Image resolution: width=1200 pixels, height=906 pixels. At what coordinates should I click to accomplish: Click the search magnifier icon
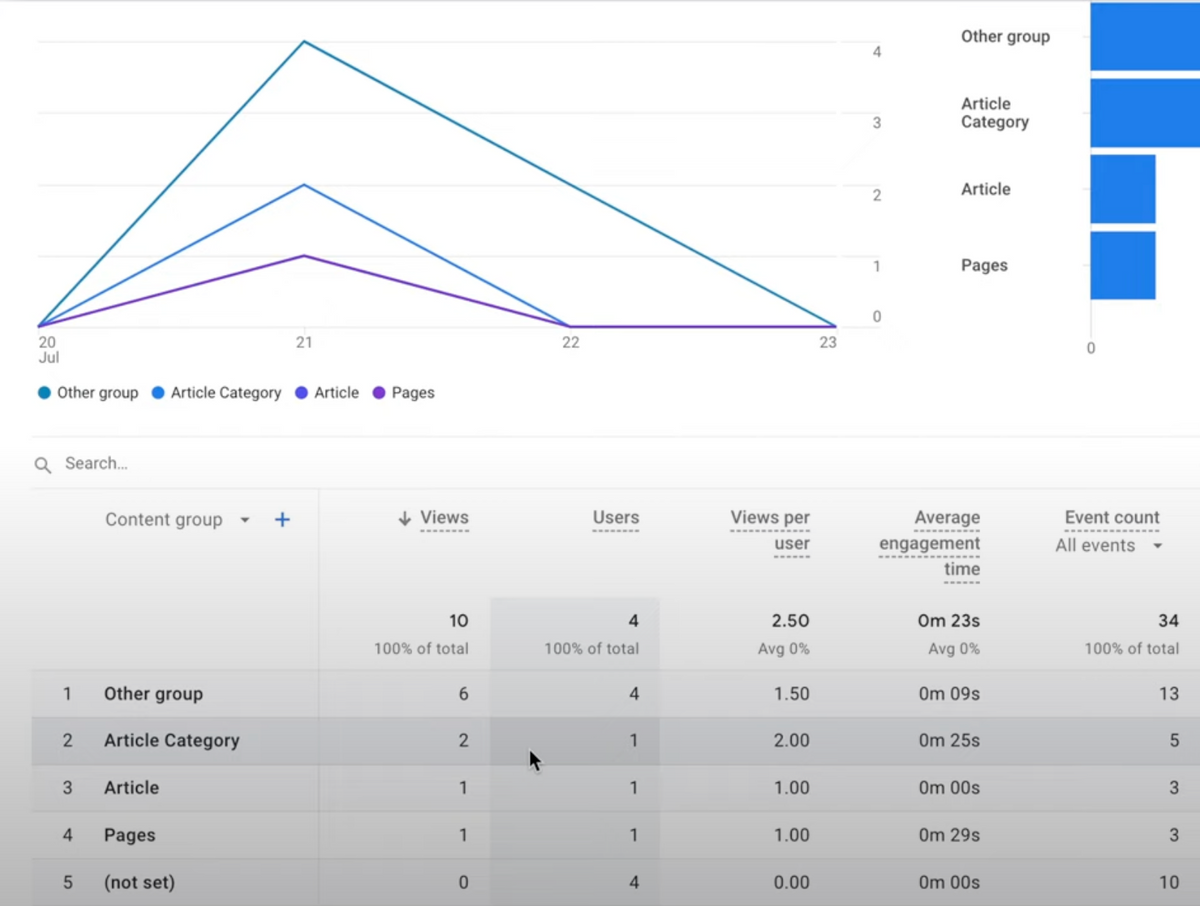pos(42,464)
